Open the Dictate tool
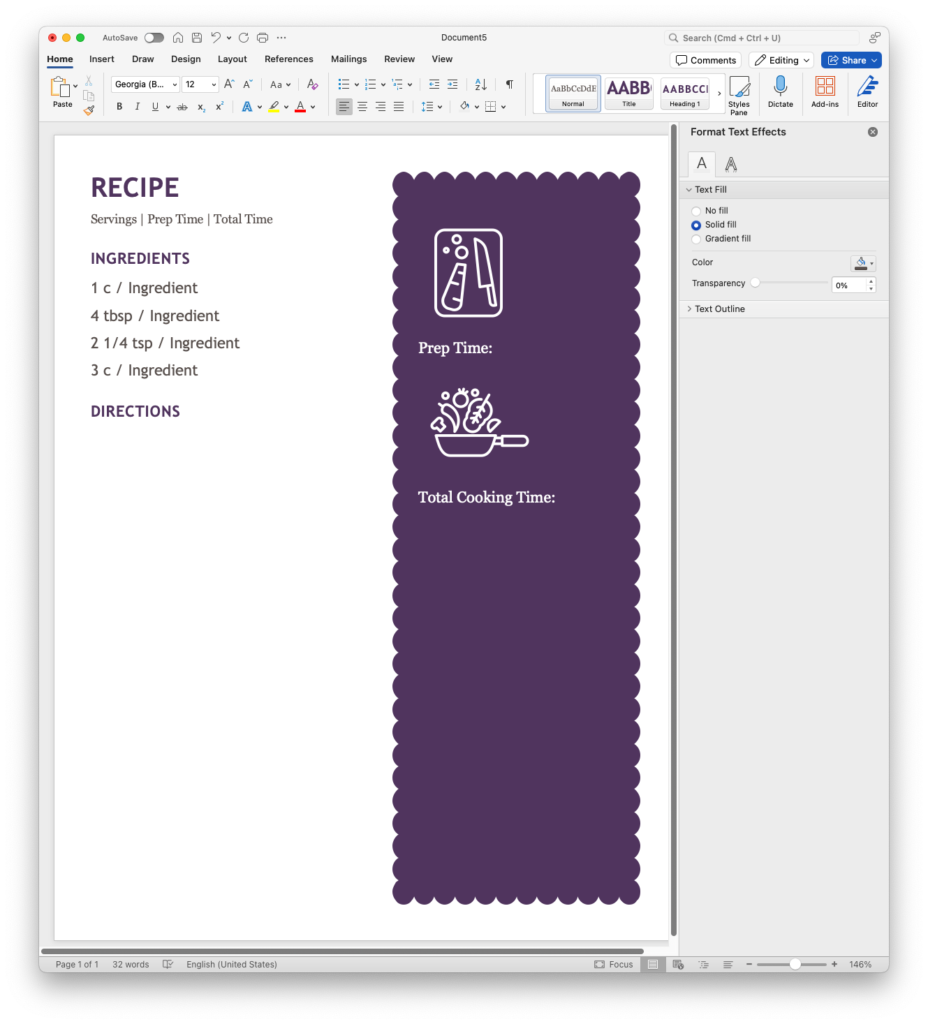Viewport: 928px width, 1024px height. tap(780, 91)
